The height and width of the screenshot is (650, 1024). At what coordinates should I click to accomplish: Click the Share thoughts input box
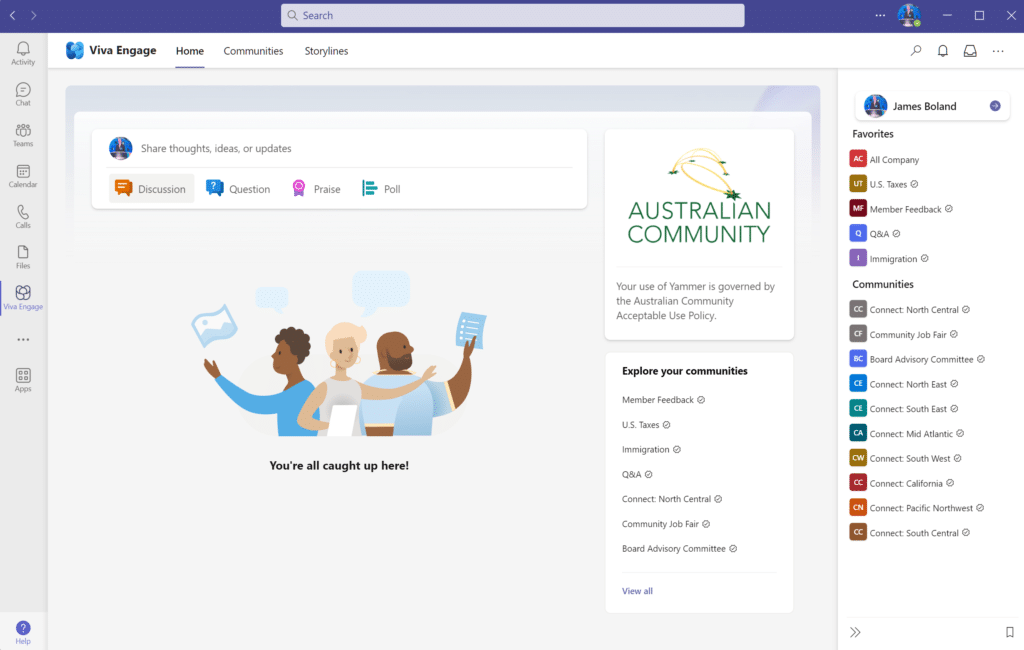click(340, 148)
